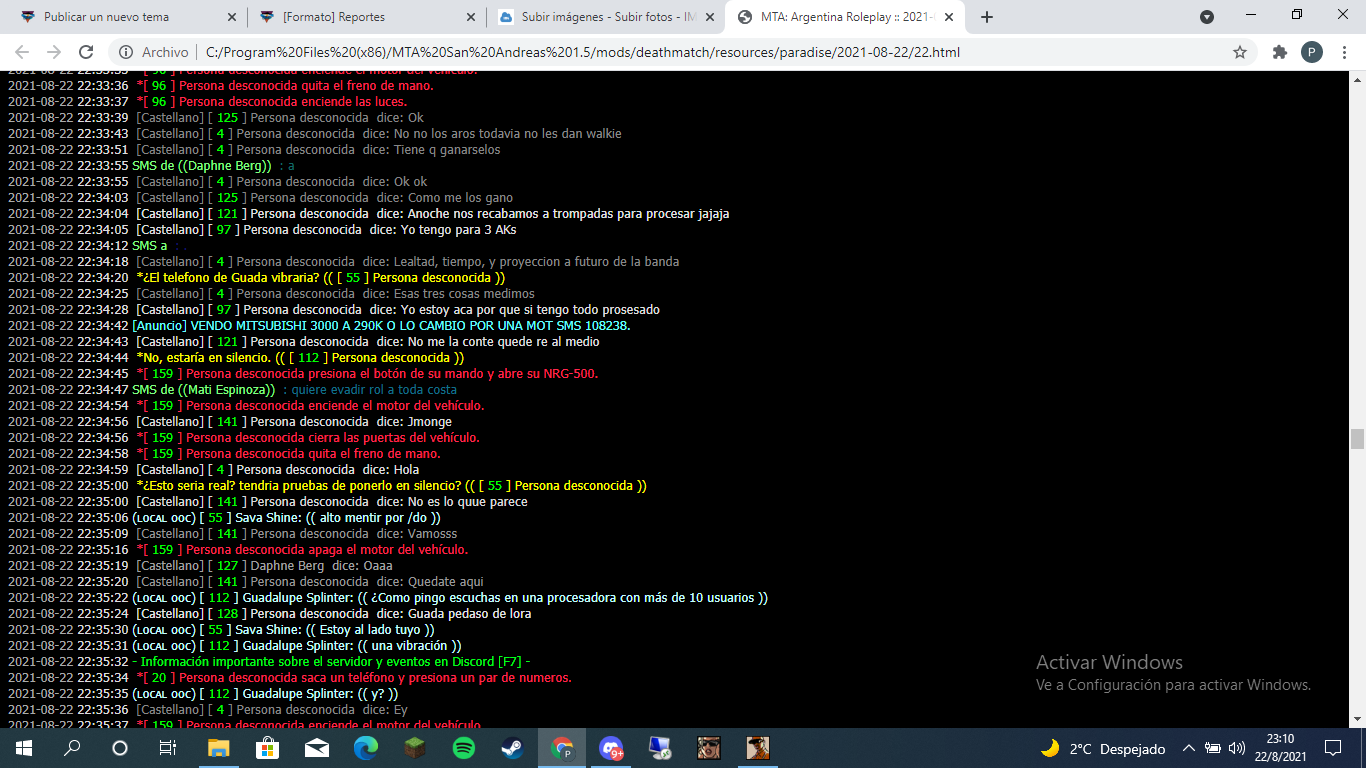This screenshot has width=1366, height=768.
Task: Open the Windows Start menu
Action: coord(24,748)
